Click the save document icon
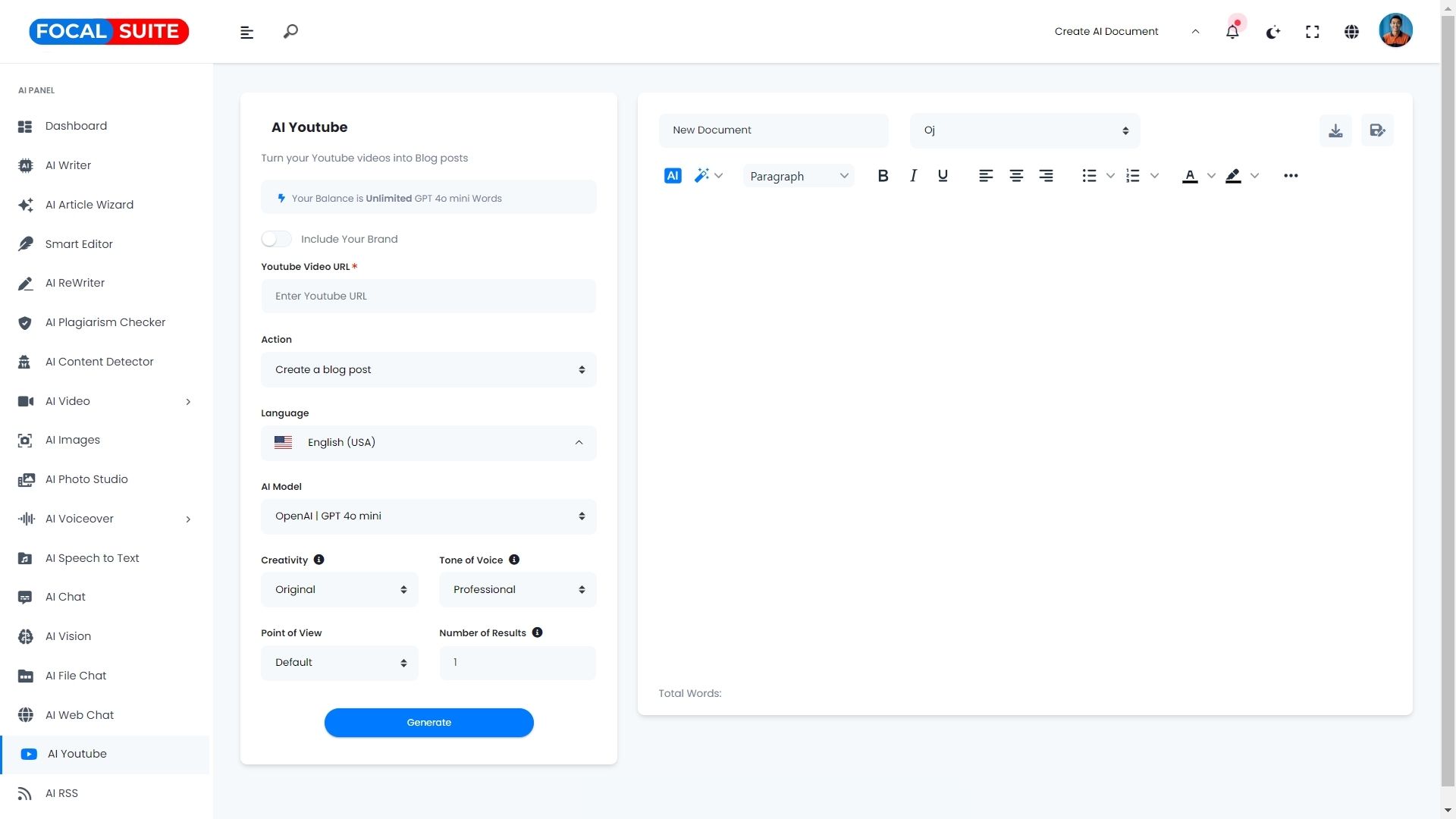 point(1377,130)
